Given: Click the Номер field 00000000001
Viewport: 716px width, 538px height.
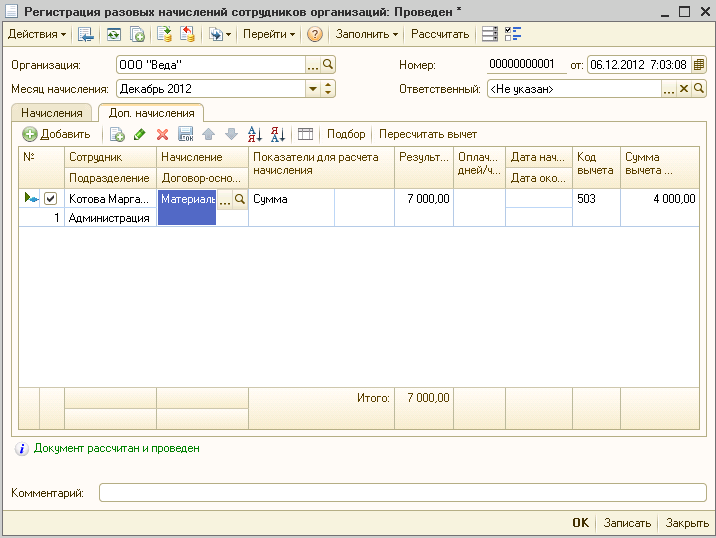Looking at the screenshot, I should (526, 64).
